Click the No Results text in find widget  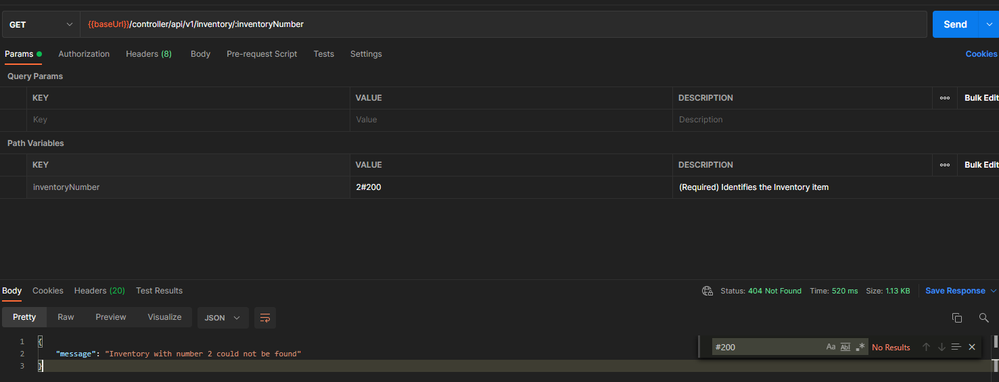pos(891,347)
